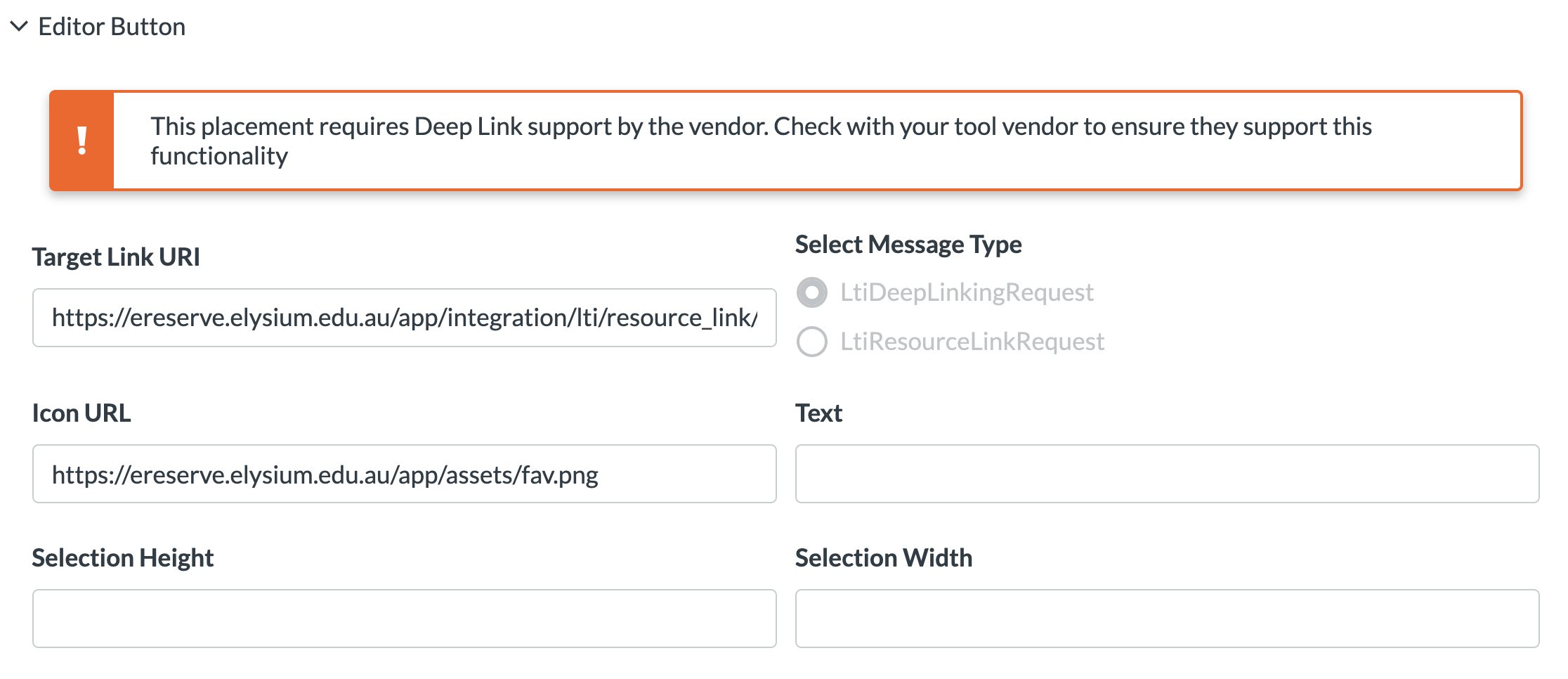Click the Selection Height label
1568x679 pixels.
(123, 558)
